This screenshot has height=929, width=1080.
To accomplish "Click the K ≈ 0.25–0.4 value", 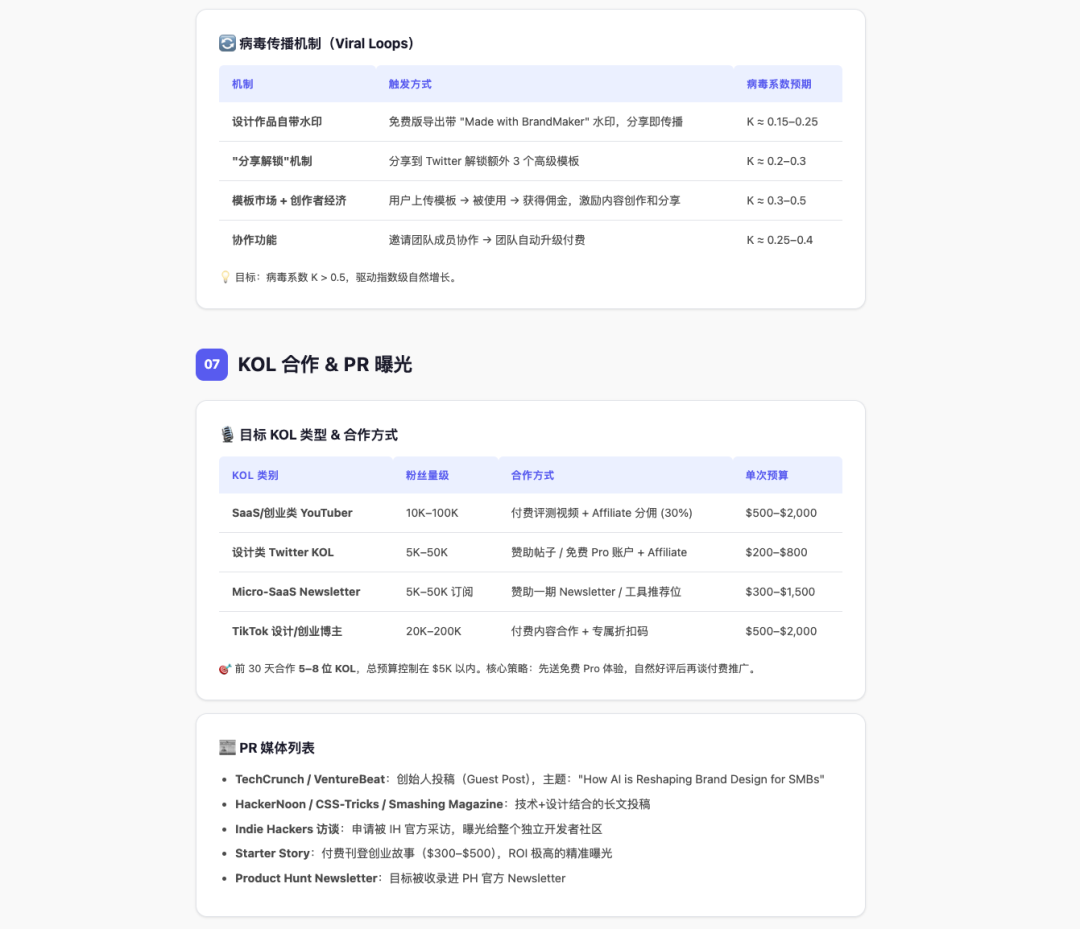I will tap(779, 240).
